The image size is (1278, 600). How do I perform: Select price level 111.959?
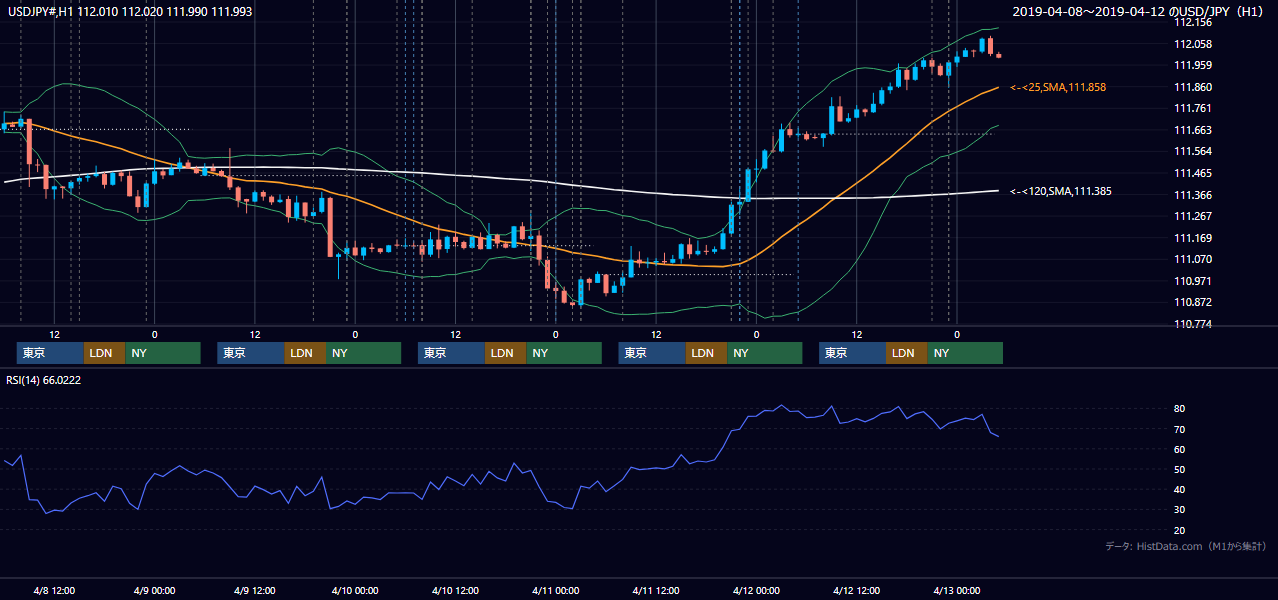1193,65
